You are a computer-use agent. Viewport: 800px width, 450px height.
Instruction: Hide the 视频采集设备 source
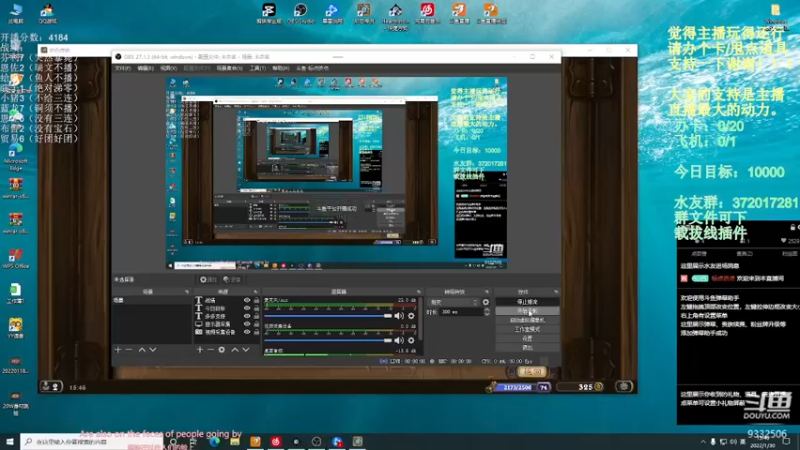pyautogui.click(x=247, y=332)
